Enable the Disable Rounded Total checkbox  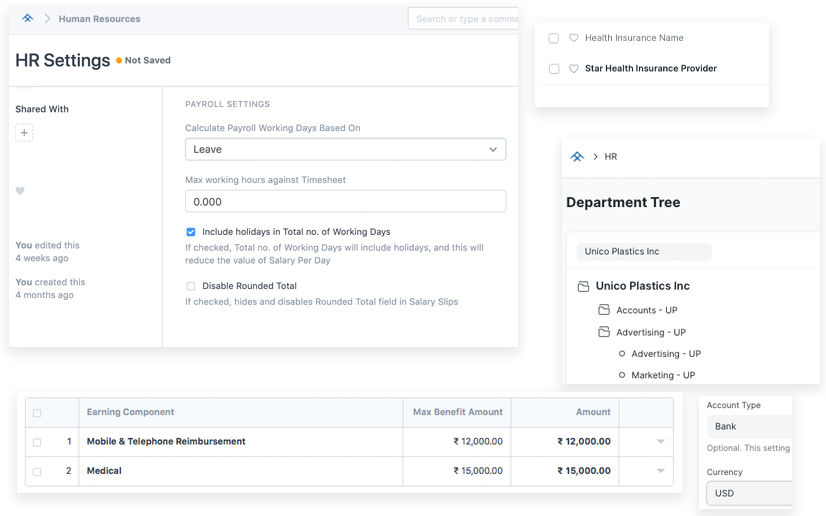(x=191, y=286)
